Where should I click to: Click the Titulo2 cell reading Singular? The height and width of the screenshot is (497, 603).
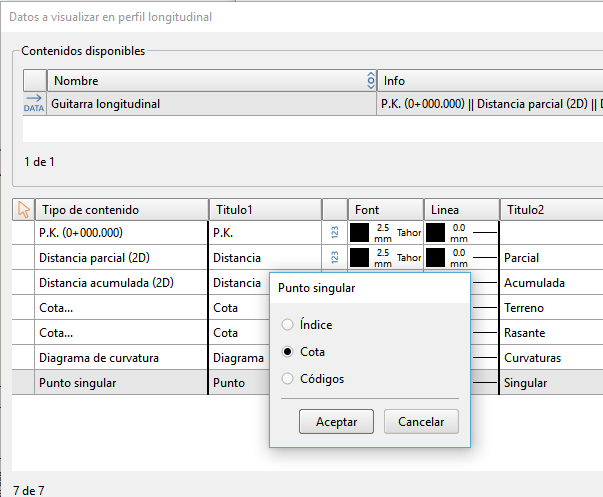[551, 382]
